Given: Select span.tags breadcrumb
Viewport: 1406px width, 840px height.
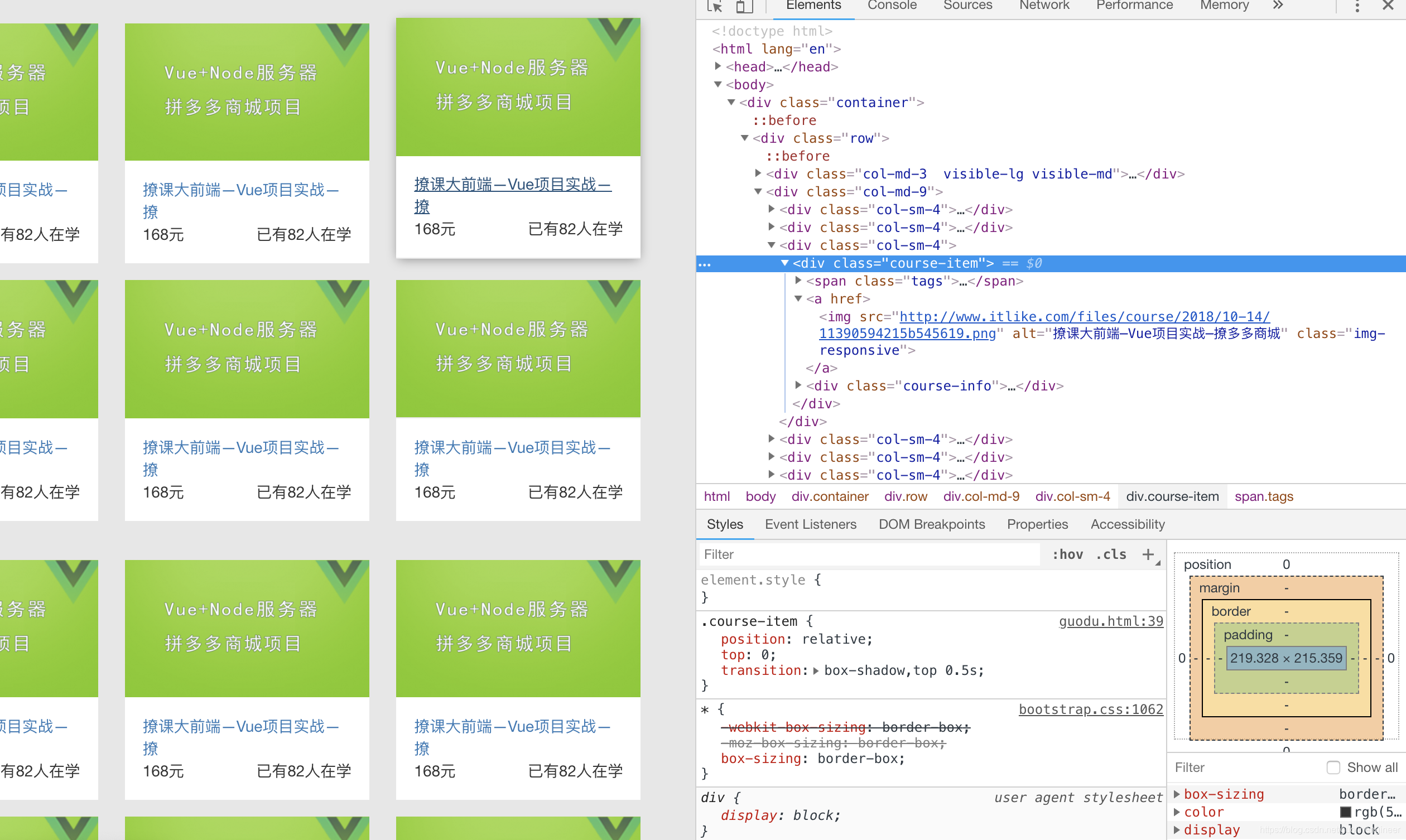Looking at the screenshot, I should [x=1263, y=496].
